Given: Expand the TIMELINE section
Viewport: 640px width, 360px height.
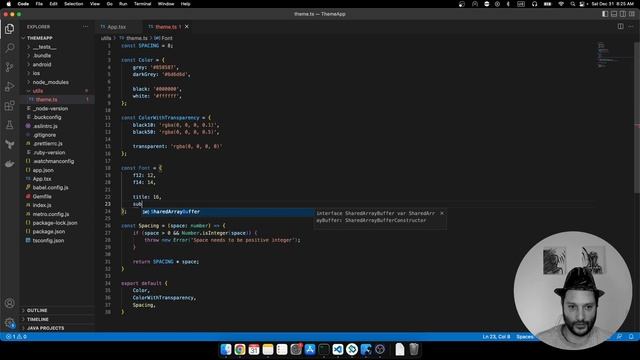Looking at the screenshot, I should (38, 319).
